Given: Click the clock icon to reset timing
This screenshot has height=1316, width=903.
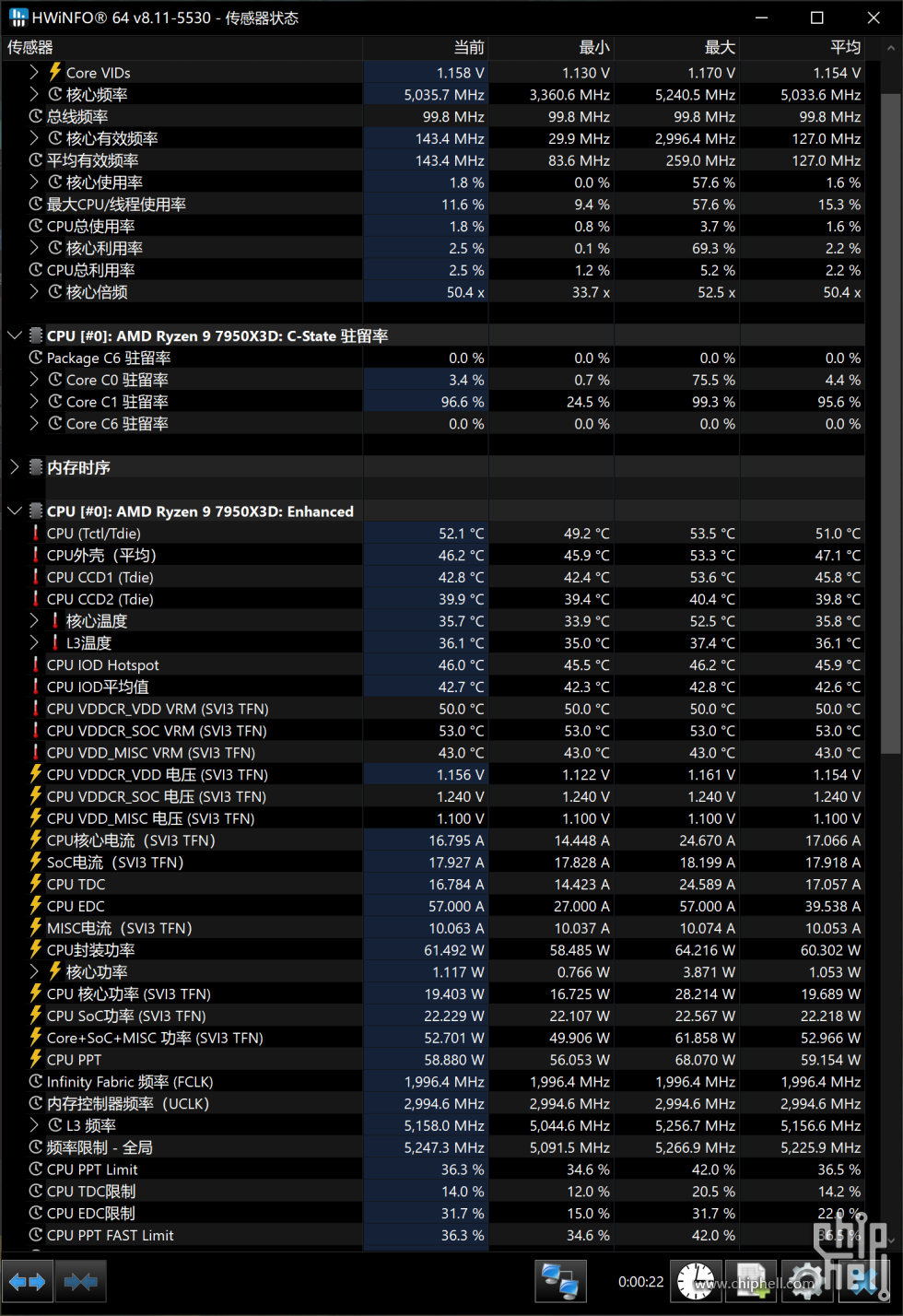Looking at the screenshot, I should point(696,1282).
